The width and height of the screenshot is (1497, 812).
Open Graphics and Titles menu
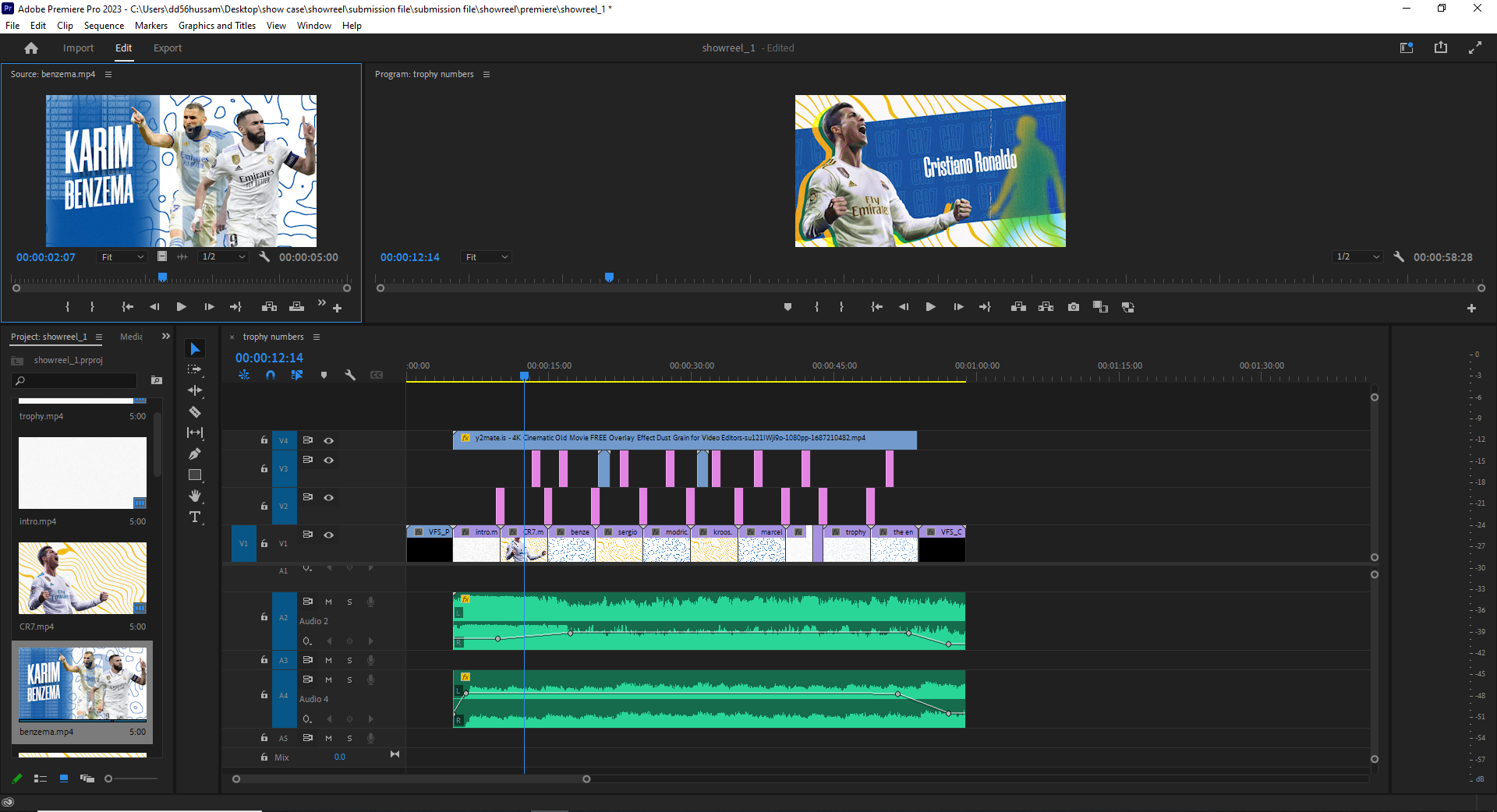pos(217,26)
